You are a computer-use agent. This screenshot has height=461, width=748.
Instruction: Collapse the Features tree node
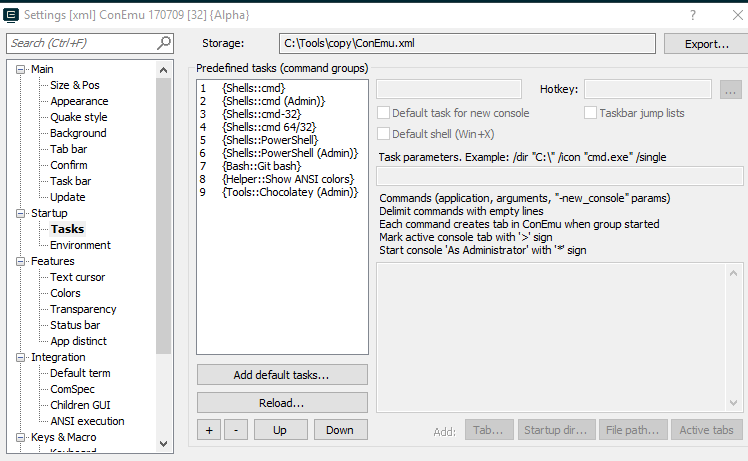tap(20, 262)
